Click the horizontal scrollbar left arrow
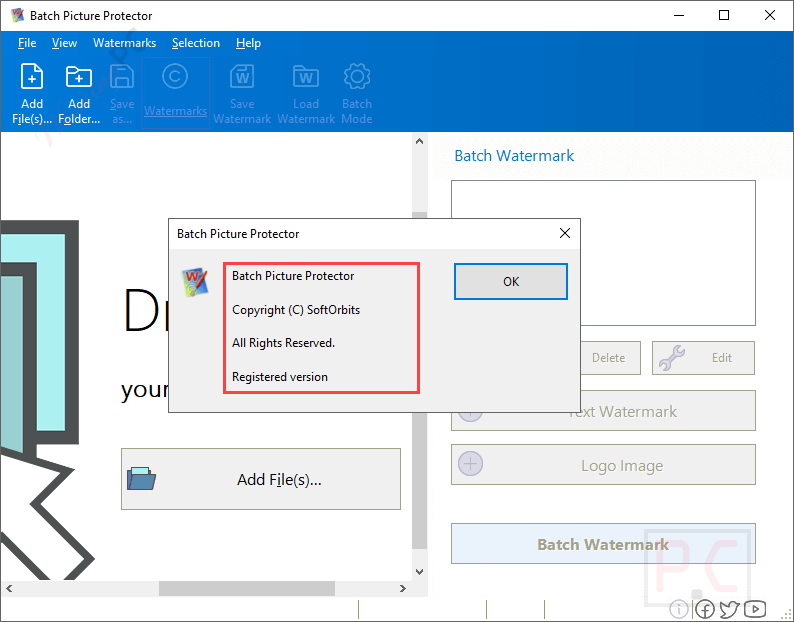794x622 pixels. 9,589
